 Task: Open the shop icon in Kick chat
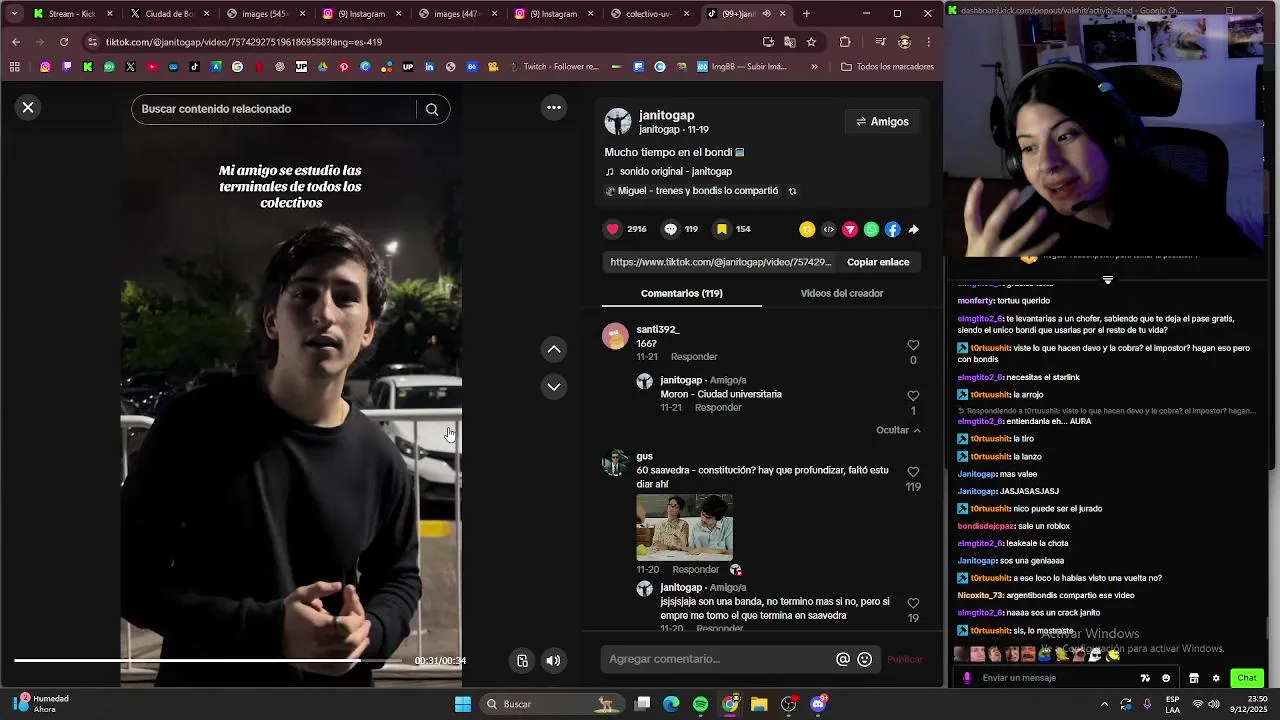coord(1194,678)
